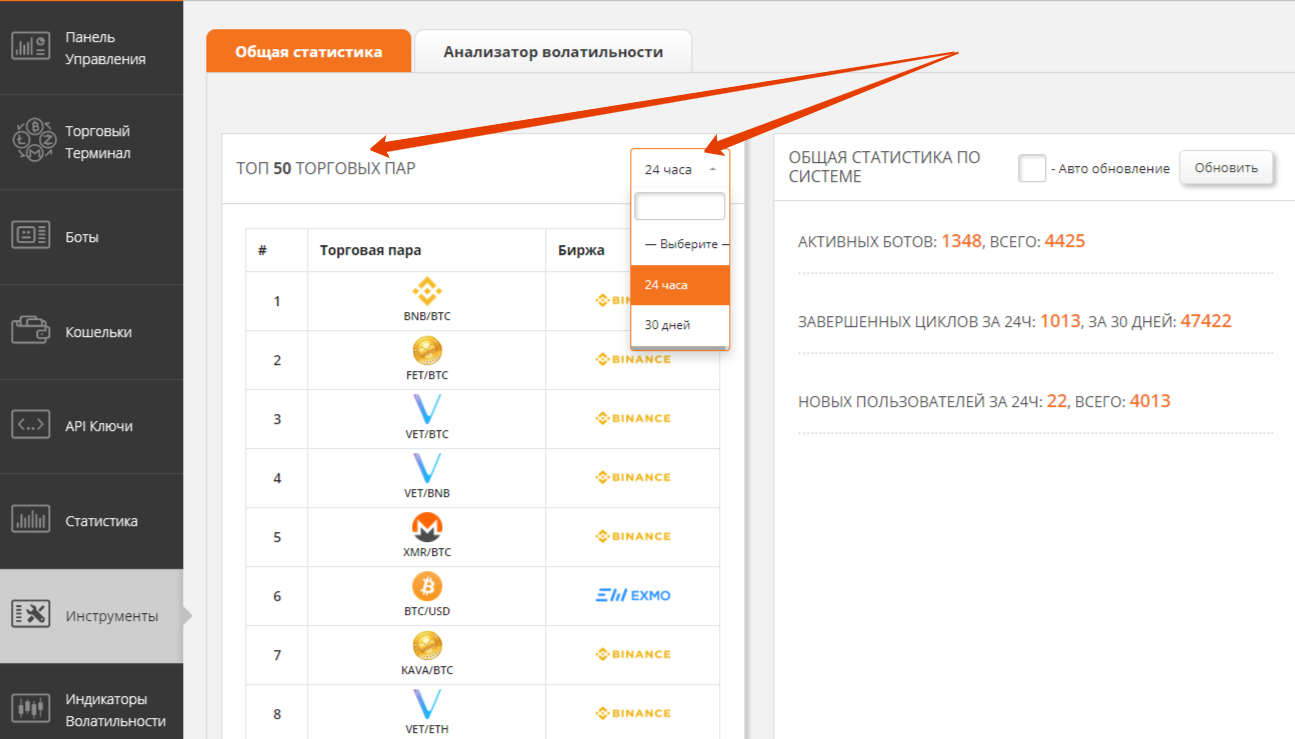Open the Боты sidebar icon
This screenshot has height=739, width=1295.
click(x=30, y=236)
